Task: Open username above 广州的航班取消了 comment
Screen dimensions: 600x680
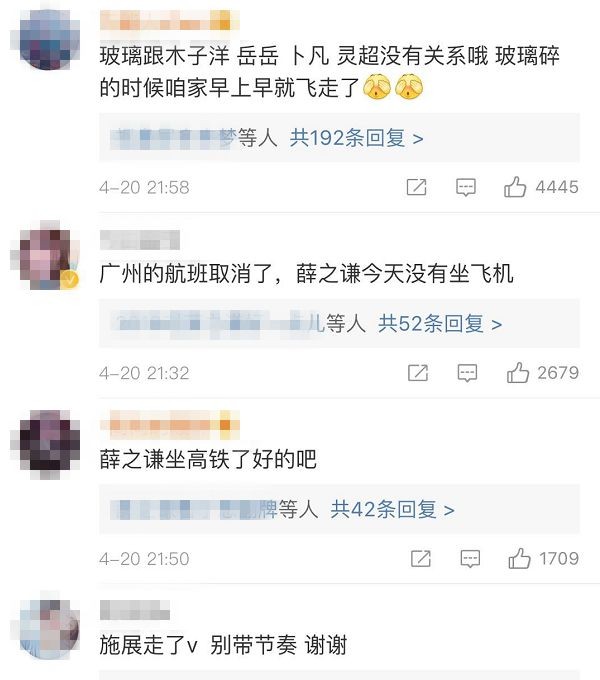Action: [x=140, y=240]
